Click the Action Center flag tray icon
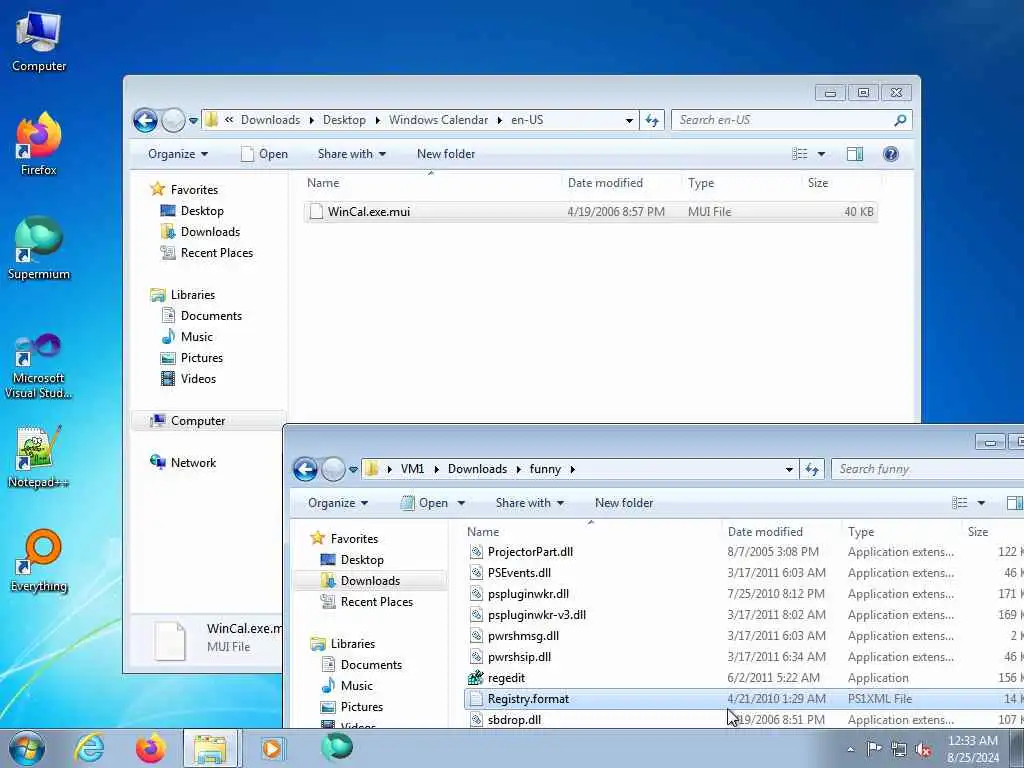 pyautogui.click(x=874, y=749)
